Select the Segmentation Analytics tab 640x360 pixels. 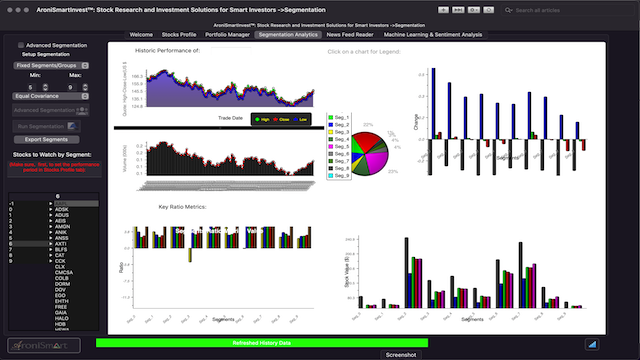[x=288, y=35]
